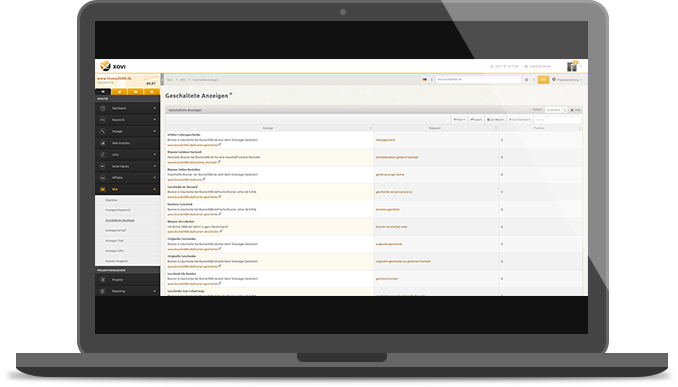Click the orange GO button
This screenshot has width=678, height=387.
tap(543, 80)
